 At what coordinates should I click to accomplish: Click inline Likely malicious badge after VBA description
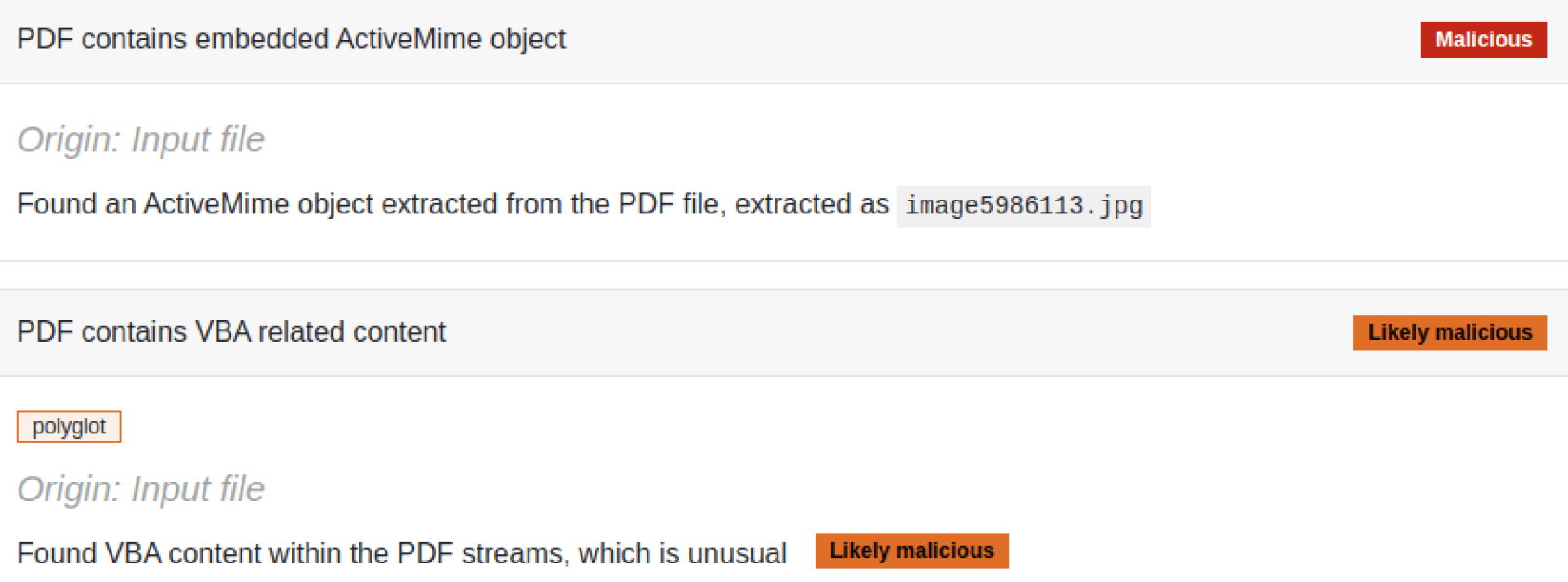pos(911,550)
